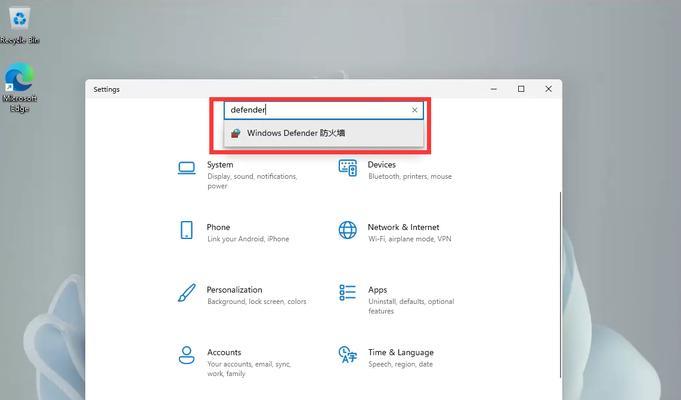The image size is (681, 400).
Task: Click the Windows Defender firewall result icon
Action: 236,133
